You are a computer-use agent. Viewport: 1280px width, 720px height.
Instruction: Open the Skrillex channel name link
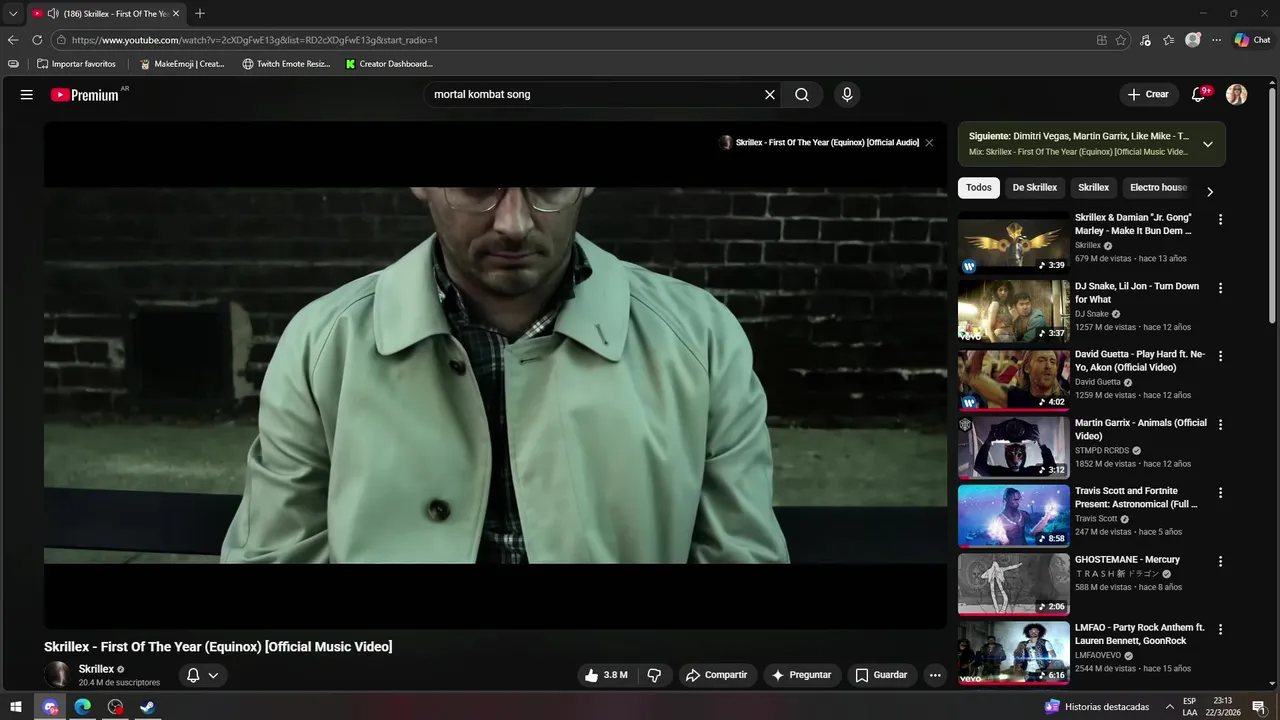[96, 669]
